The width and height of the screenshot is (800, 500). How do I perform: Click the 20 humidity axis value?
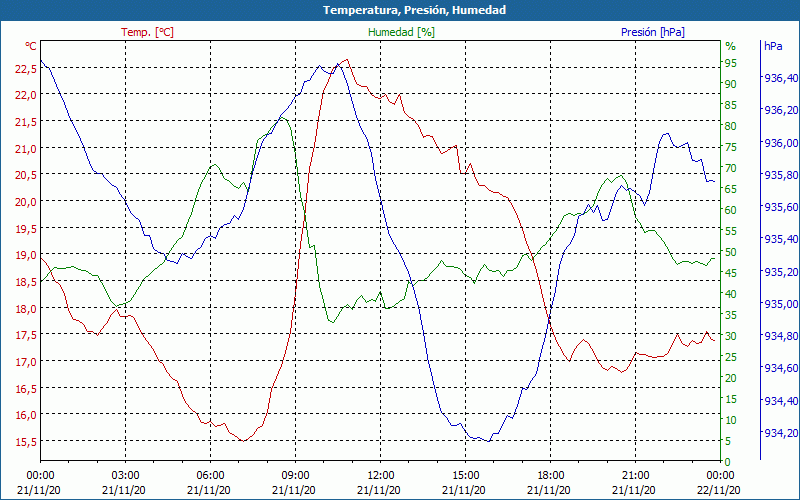731,378
